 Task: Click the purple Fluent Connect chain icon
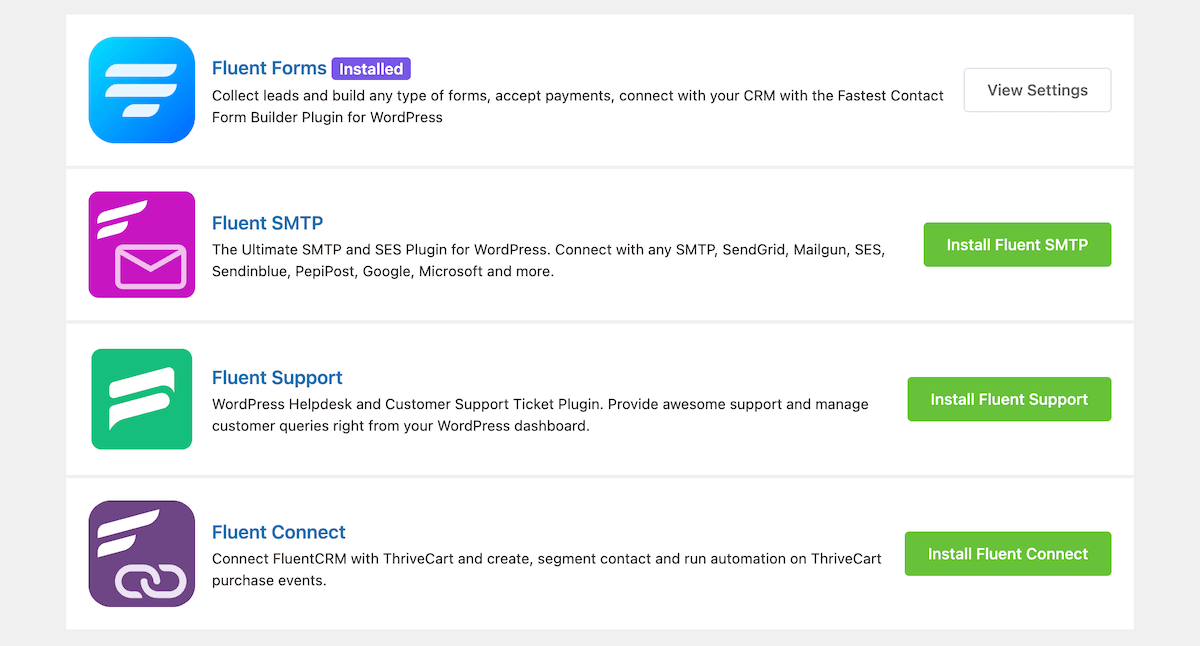click(141, 554)
